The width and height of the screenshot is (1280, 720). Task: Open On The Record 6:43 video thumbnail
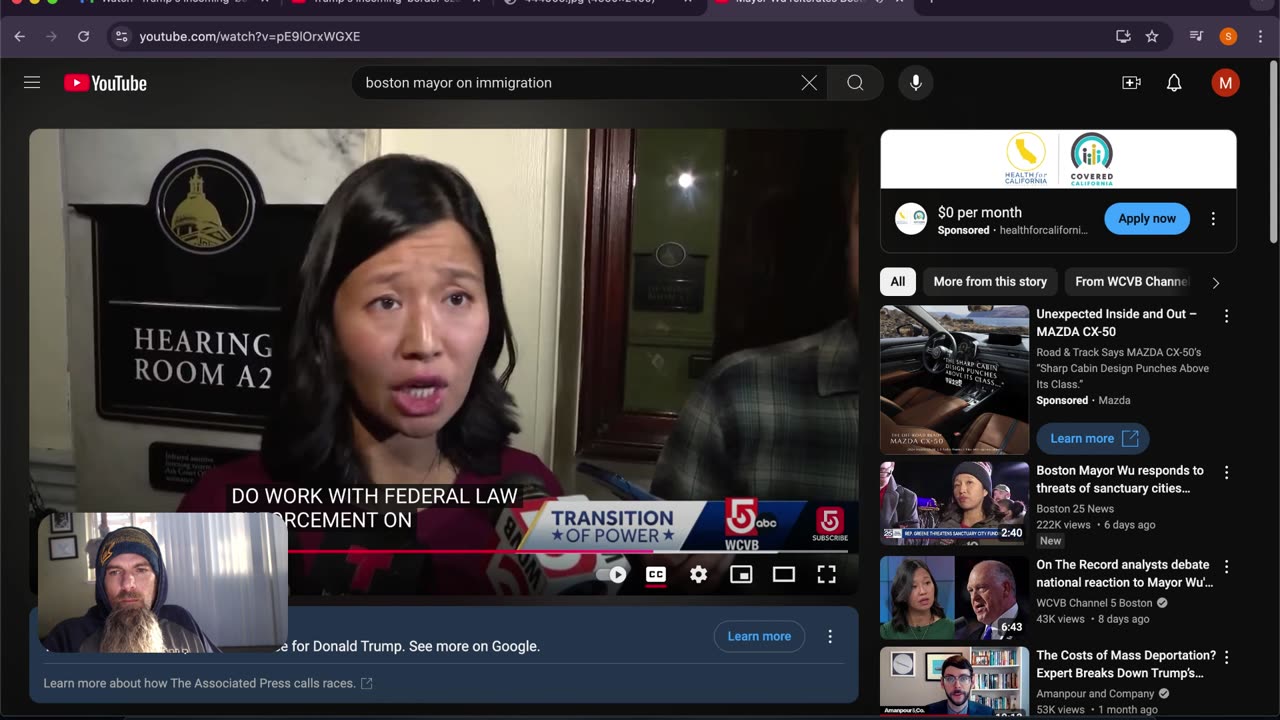coord(954,598)
